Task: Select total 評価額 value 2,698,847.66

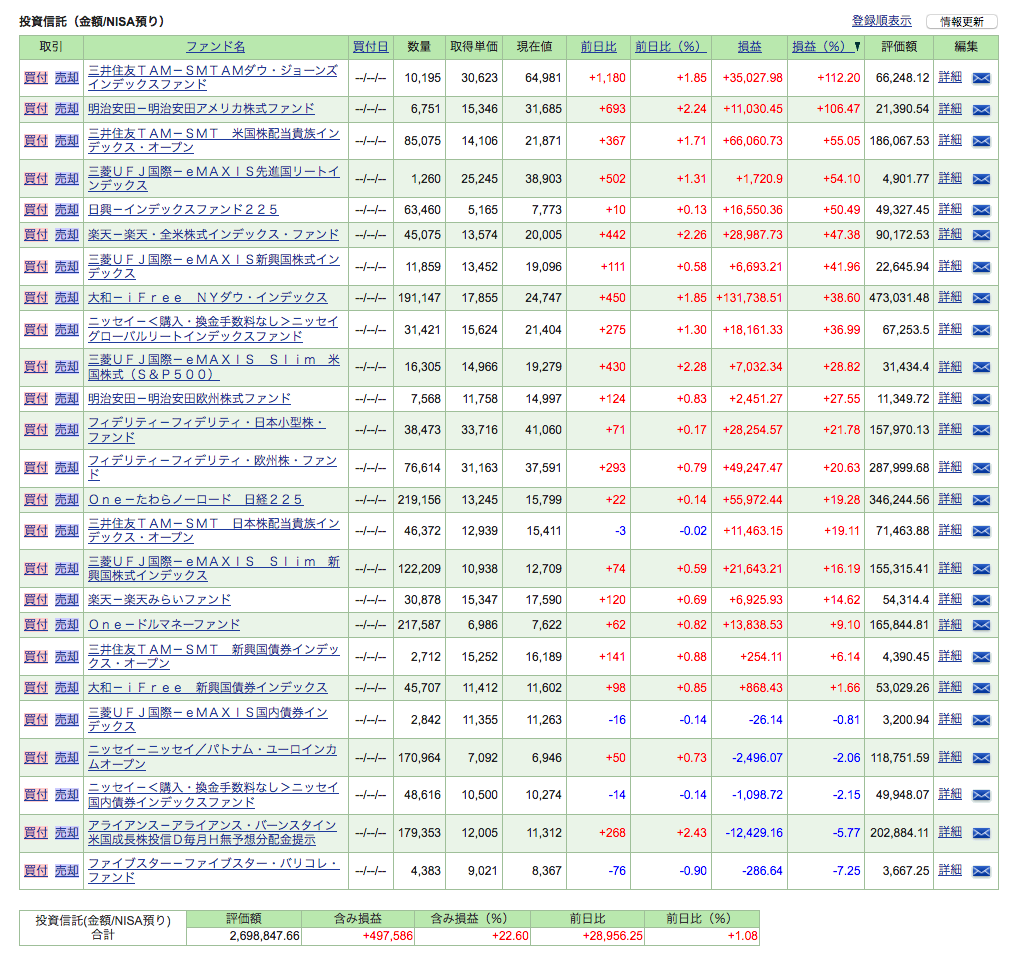Action: pos(264,936)
